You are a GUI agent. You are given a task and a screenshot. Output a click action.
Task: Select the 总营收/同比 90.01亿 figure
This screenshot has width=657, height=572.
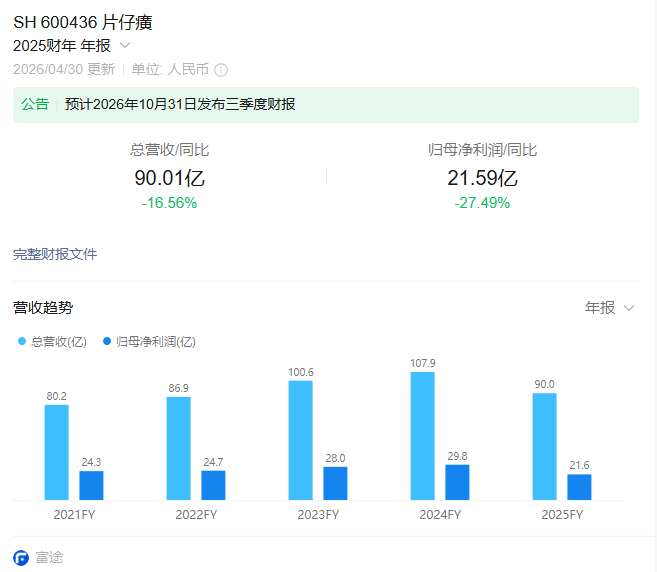point(169,178)
